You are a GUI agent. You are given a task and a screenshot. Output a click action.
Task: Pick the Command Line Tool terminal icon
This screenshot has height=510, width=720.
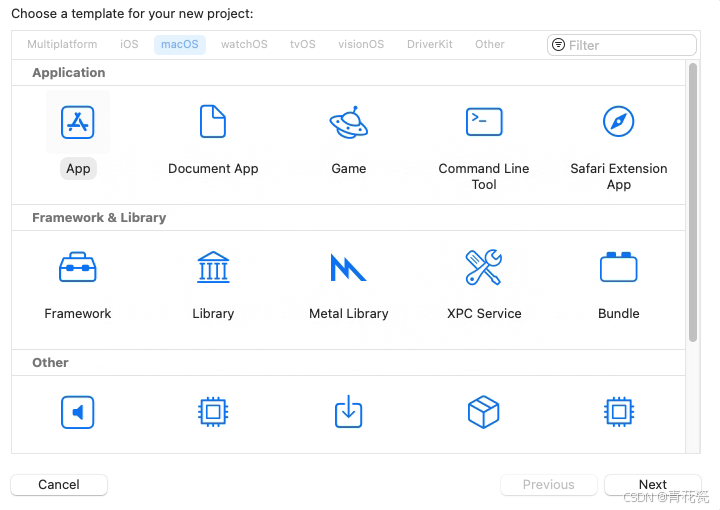click(484, 122)
